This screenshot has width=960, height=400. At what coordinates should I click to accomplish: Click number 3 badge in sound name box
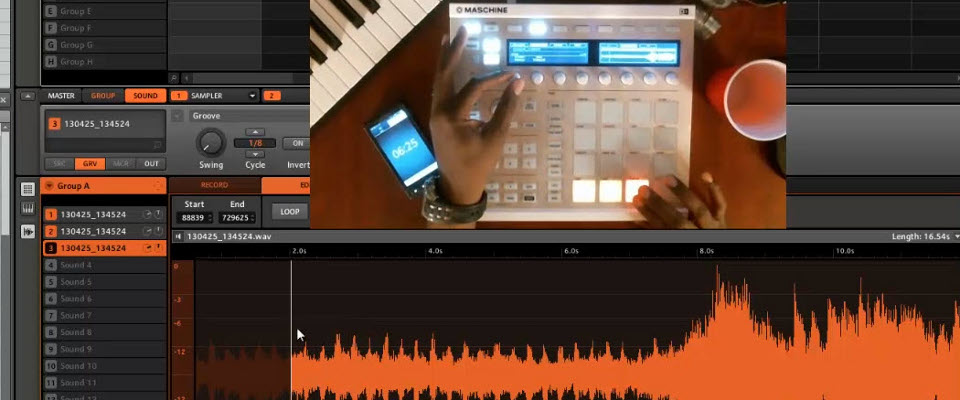coord(54,124)
